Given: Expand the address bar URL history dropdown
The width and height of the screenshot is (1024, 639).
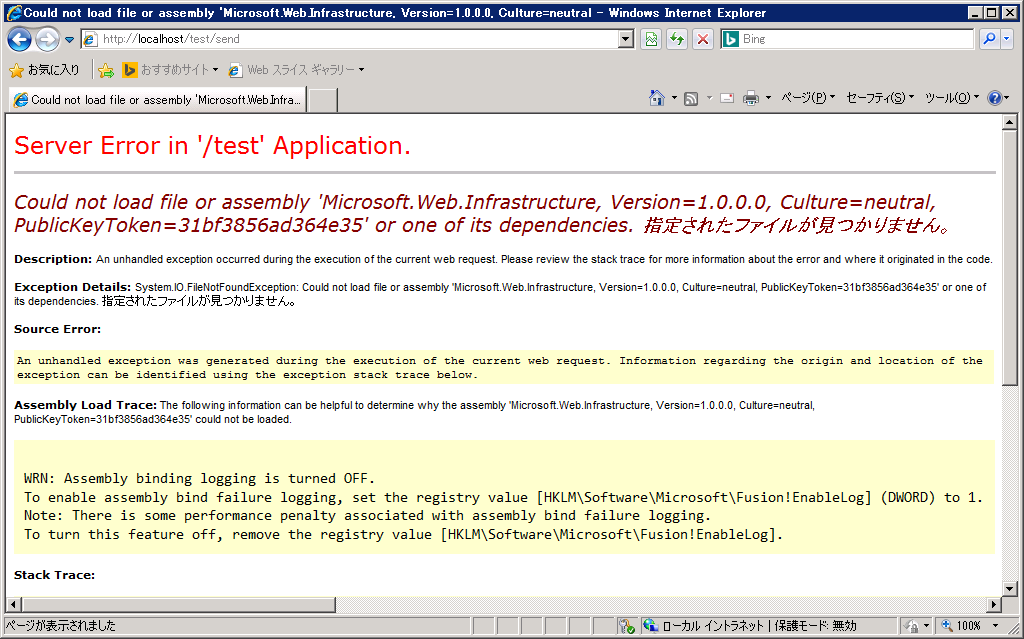Looking at the screenshot, I should (x=626, y=39).
